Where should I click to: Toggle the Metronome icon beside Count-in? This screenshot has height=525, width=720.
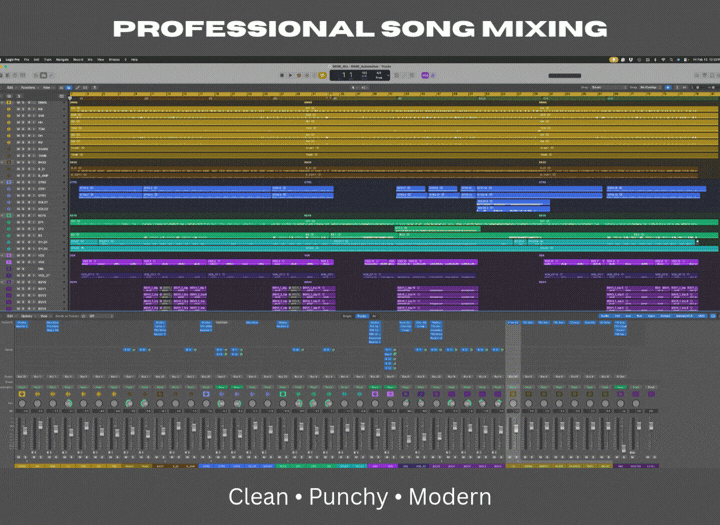click(x=433, y=75)
